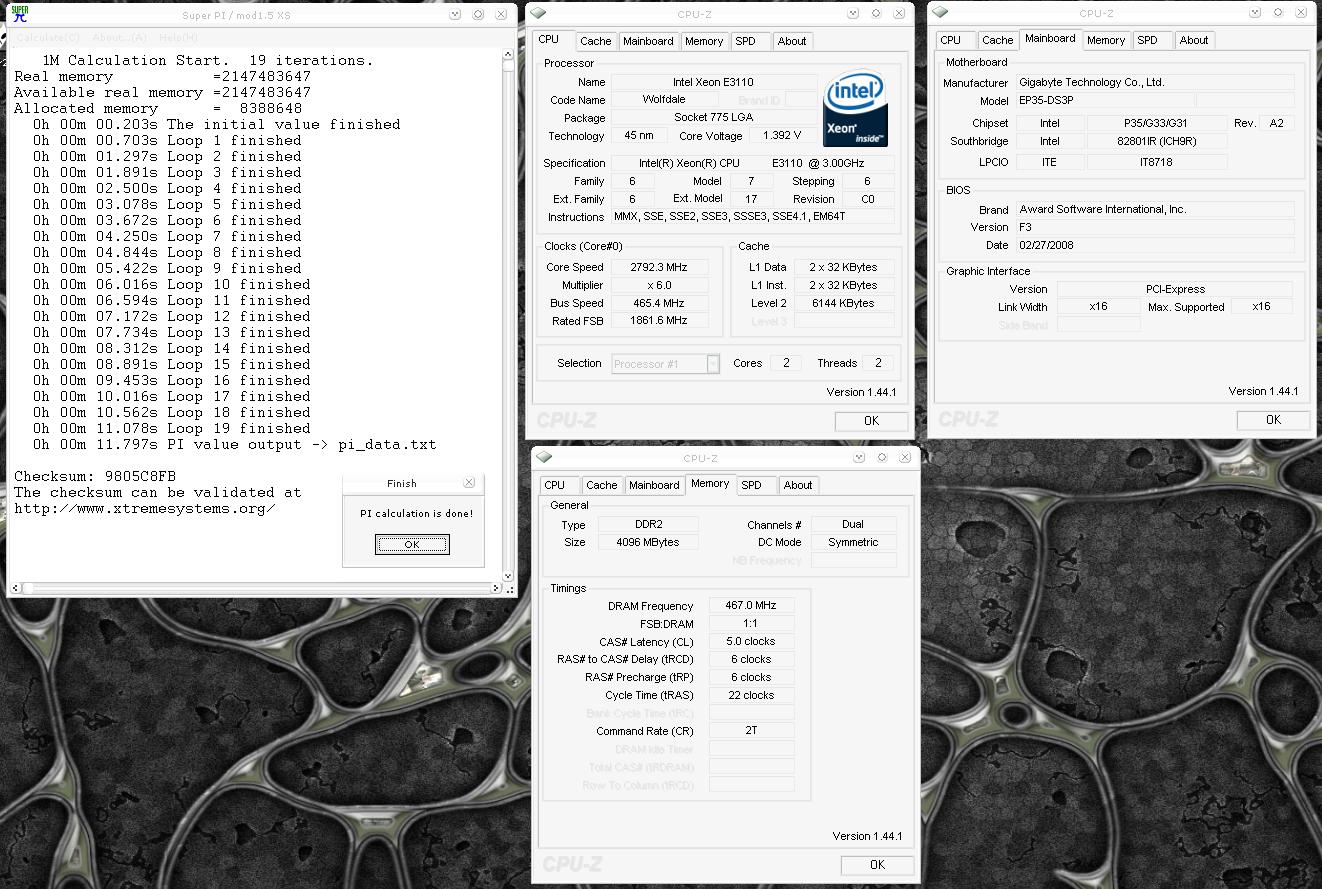Screen dimensions: 1322x889
Task: Click the EP35-DS3P model field
Action: [1105, 101]
